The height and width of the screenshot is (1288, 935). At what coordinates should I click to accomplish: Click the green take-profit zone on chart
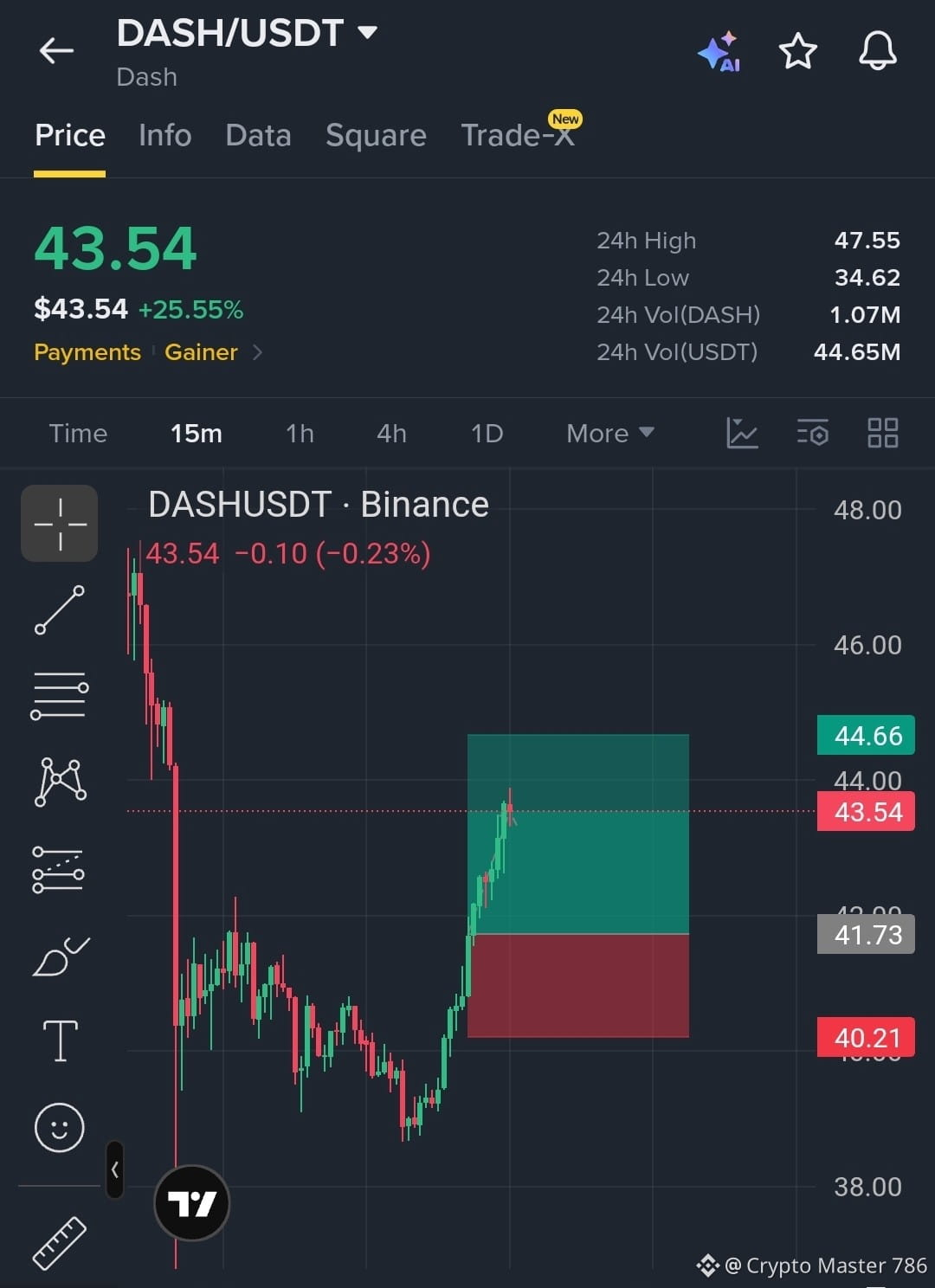[x=578, y=834]
